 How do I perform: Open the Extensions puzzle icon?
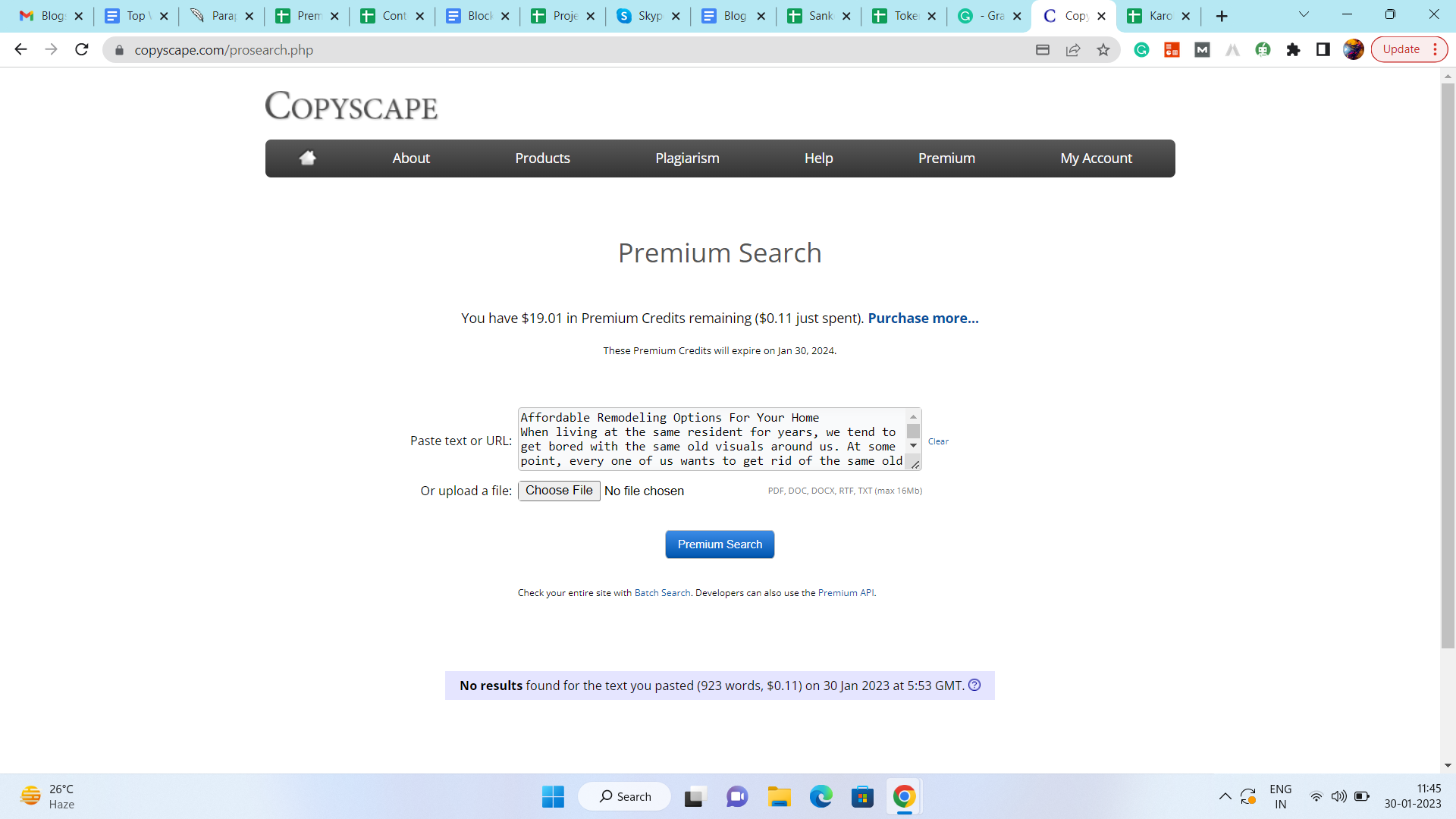1293,50
